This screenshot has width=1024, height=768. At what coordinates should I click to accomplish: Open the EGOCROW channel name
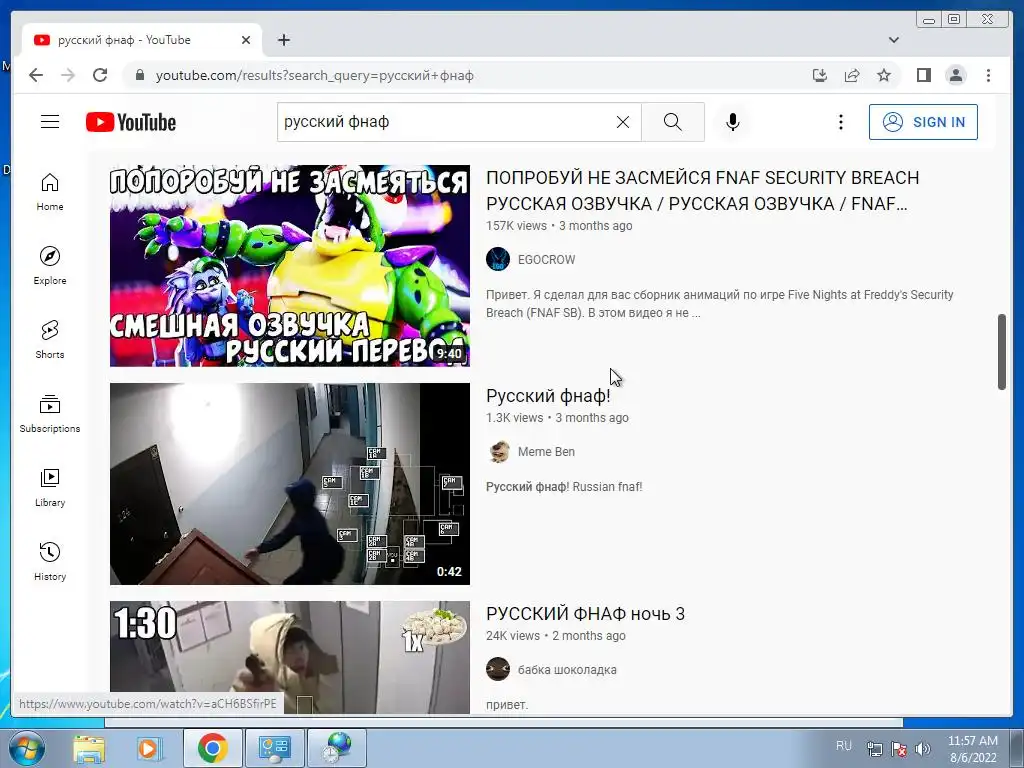(546, 259)
